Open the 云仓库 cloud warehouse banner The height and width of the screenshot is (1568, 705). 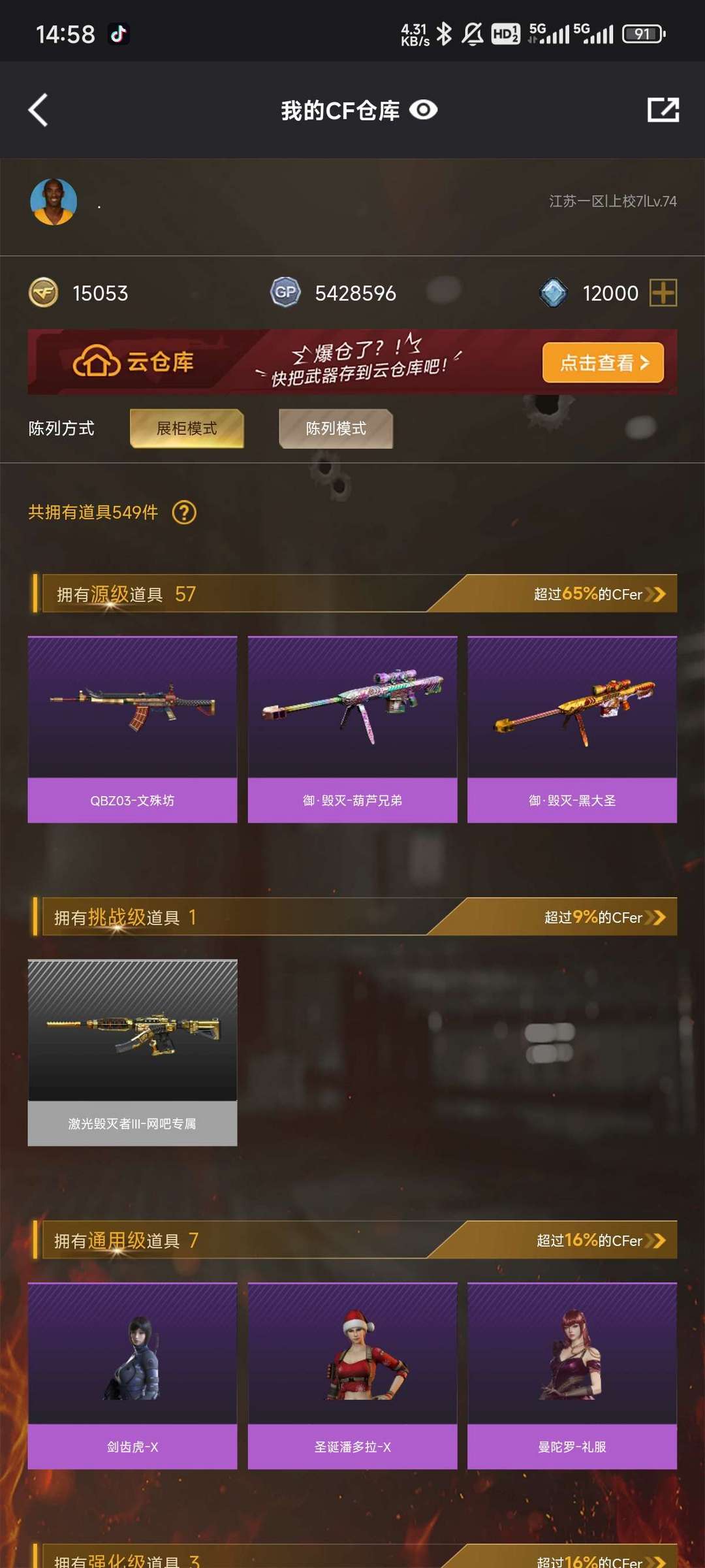[x=352, y=362]
